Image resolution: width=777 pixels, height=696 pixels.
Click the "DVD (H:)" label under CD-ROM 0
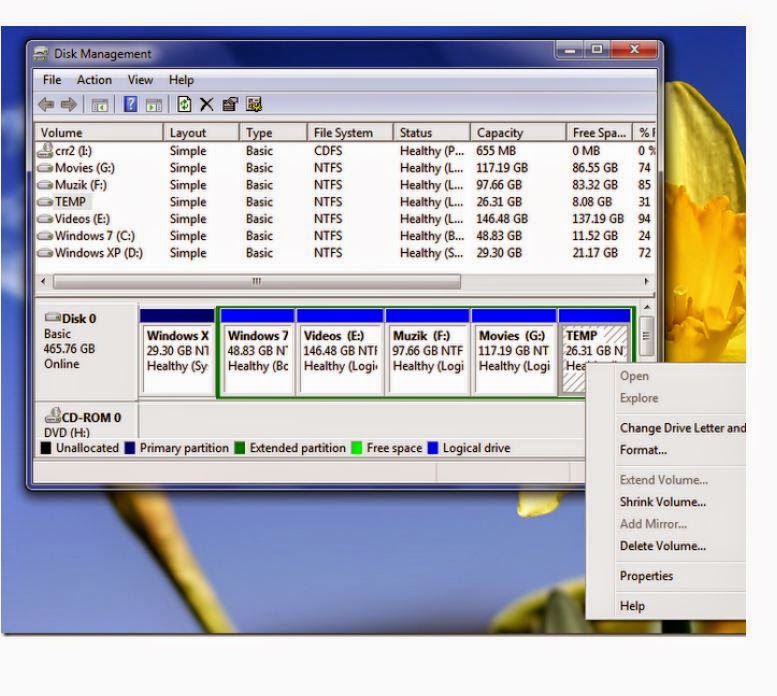point(67,433)
